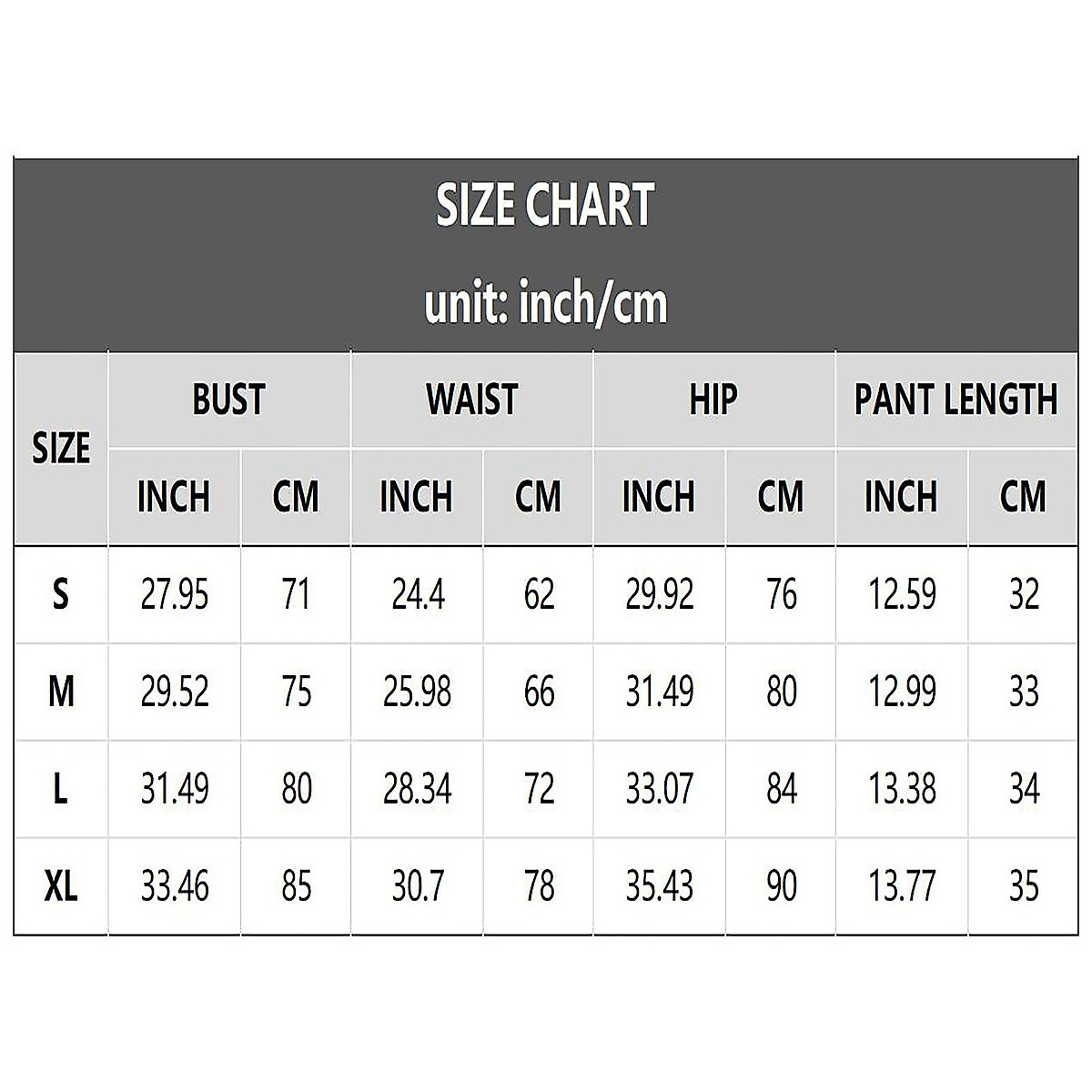Screen dimensions: 1092x1092
Task: Click the CM subheader under PANT LENGTH
Action: tap(1023, 497)
